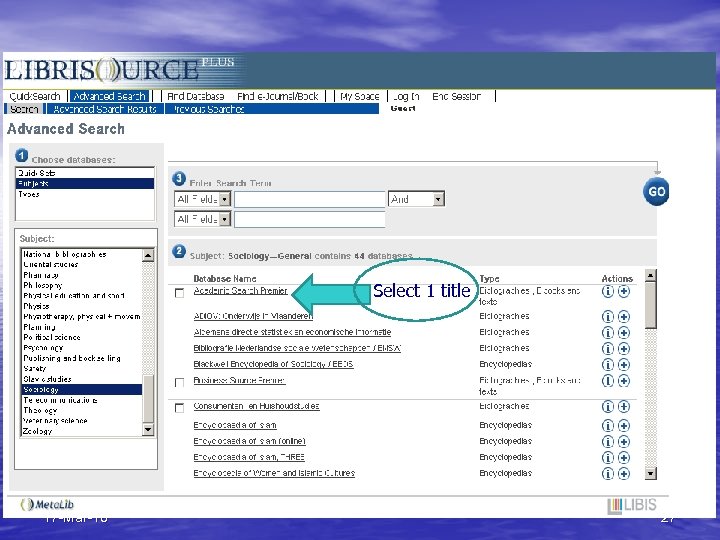Select Zoology in the Subject list
This screenshot has width=720, height=540.
pos(82,431)
